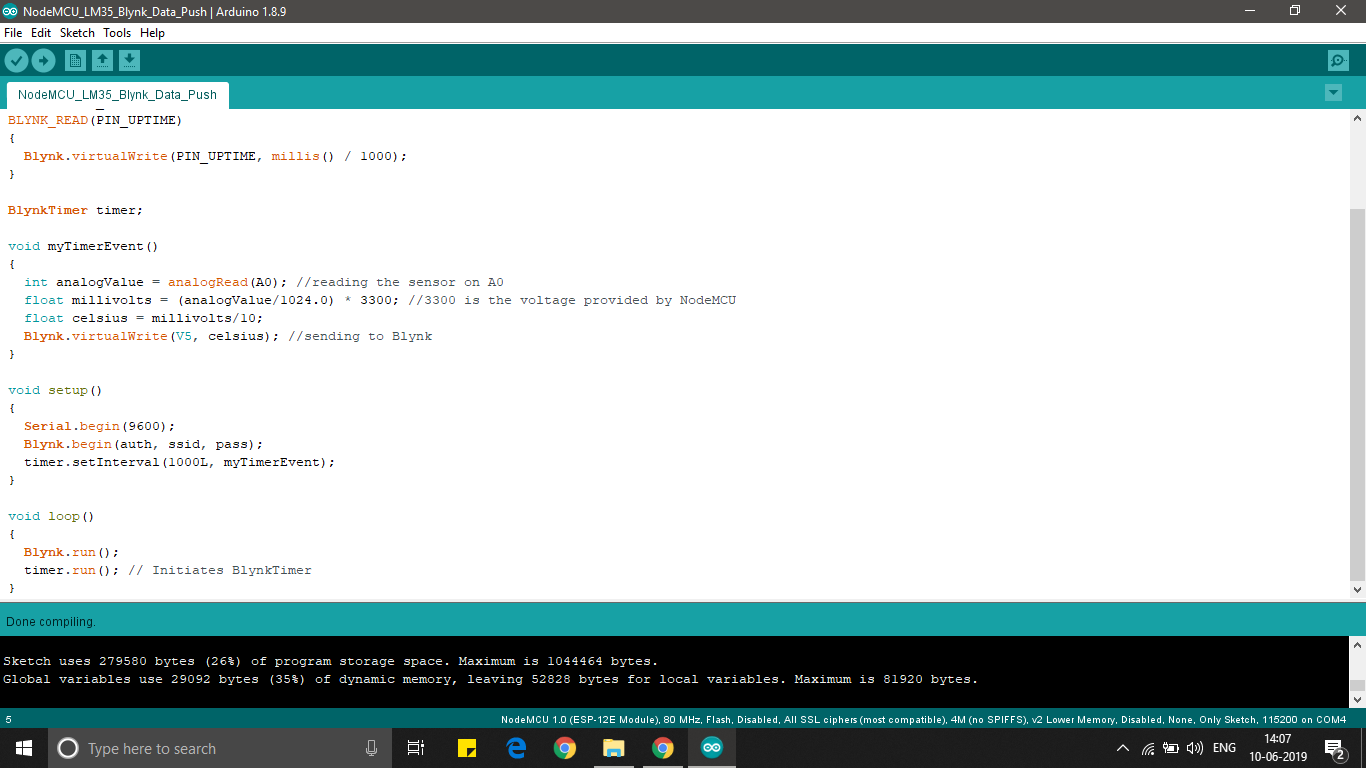
Task: Click the Blynk.virtualWrite(PIN_UPTIME, millis()) line
Action: (x=216, y=156)
